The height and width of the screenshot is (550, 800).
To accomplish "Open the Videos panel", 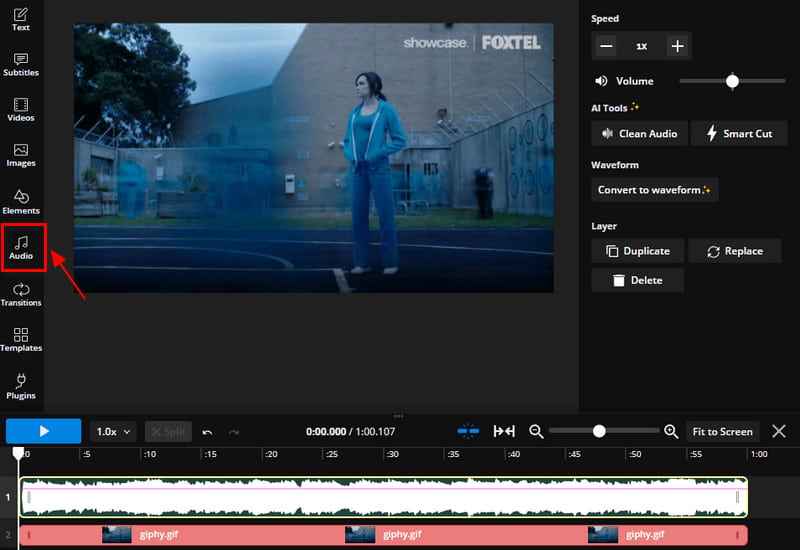I will 20,109.
